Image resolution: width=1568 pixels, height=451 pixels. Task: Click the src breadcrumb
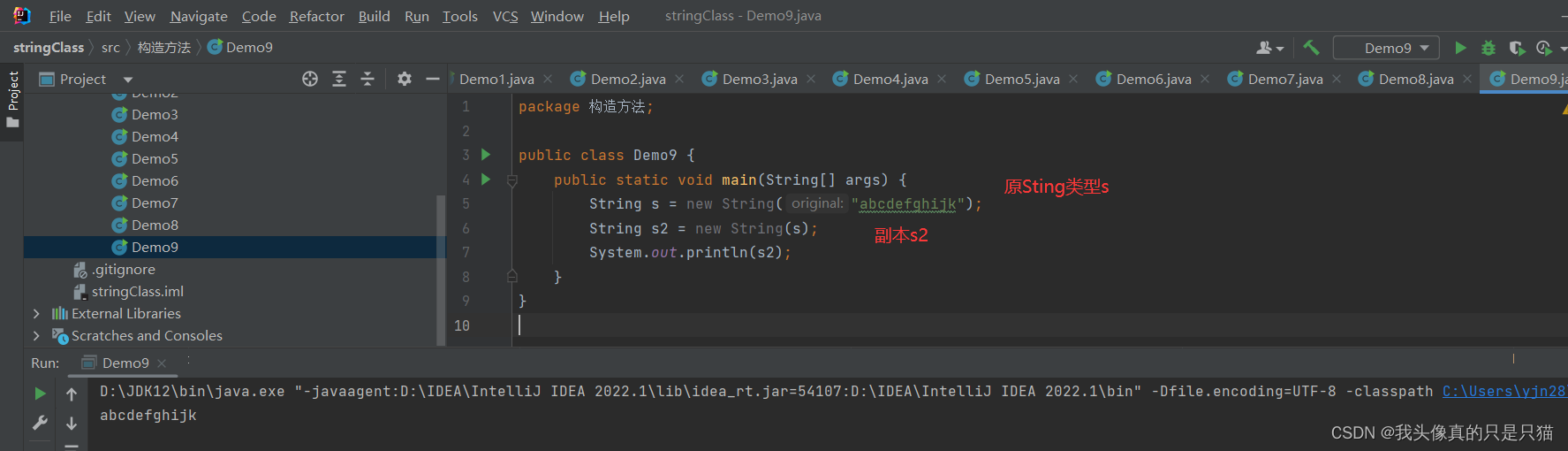(x=110, y=47)
